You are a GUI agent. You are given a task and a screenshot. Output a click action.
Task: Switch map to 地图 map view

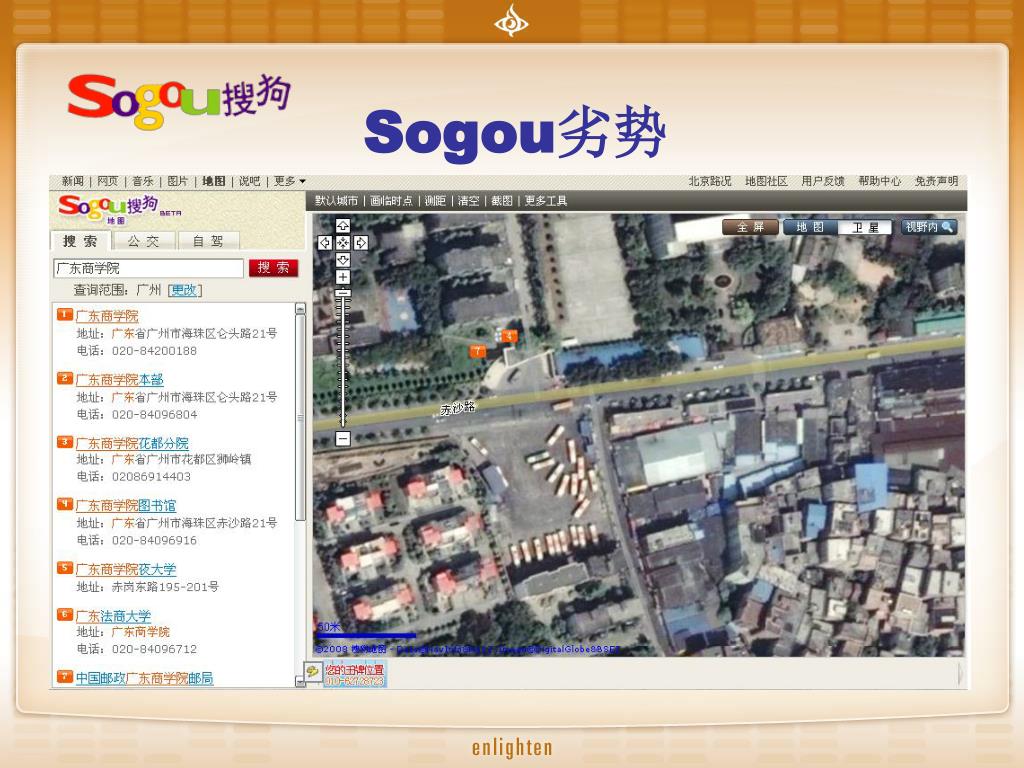pos(810,227)
